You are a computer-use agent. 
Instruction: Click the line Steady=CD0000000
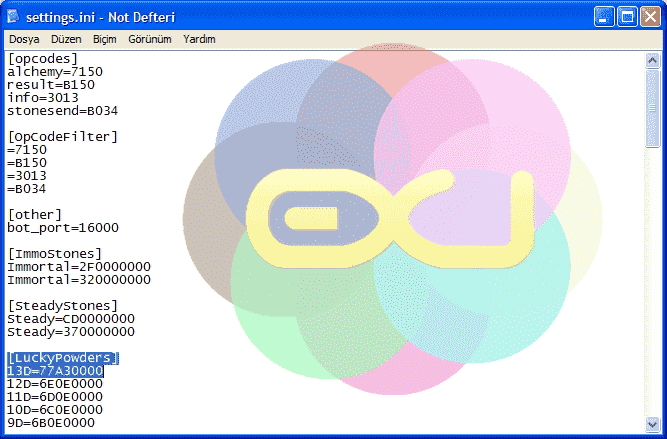click(71, 319)
